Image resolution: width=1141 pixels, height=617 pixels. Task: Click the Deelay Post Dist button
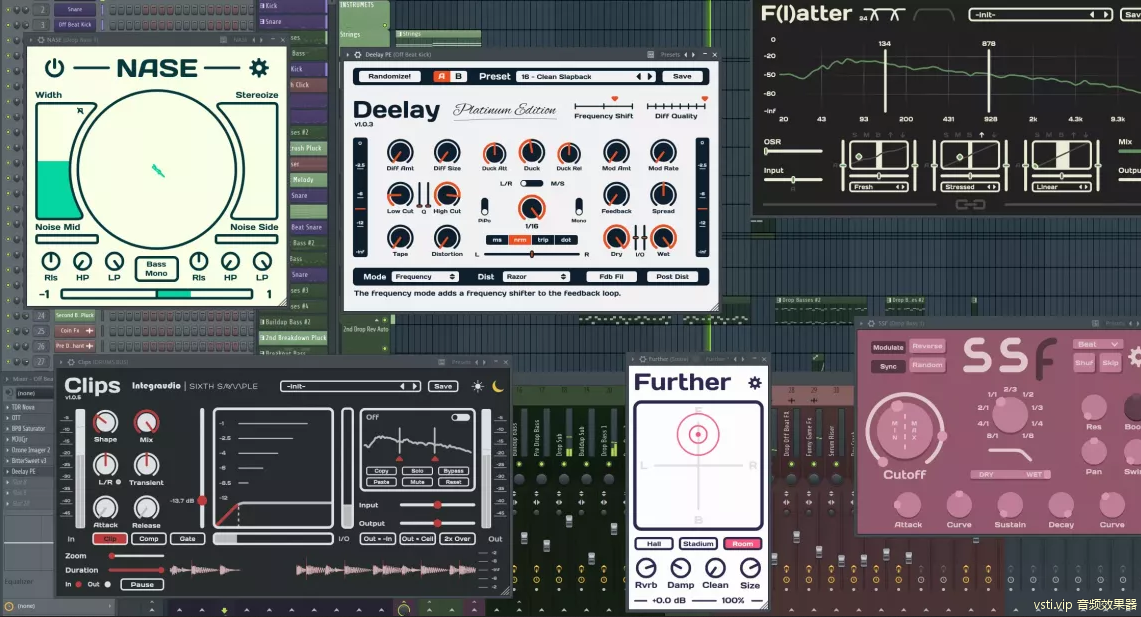point(672,276)
